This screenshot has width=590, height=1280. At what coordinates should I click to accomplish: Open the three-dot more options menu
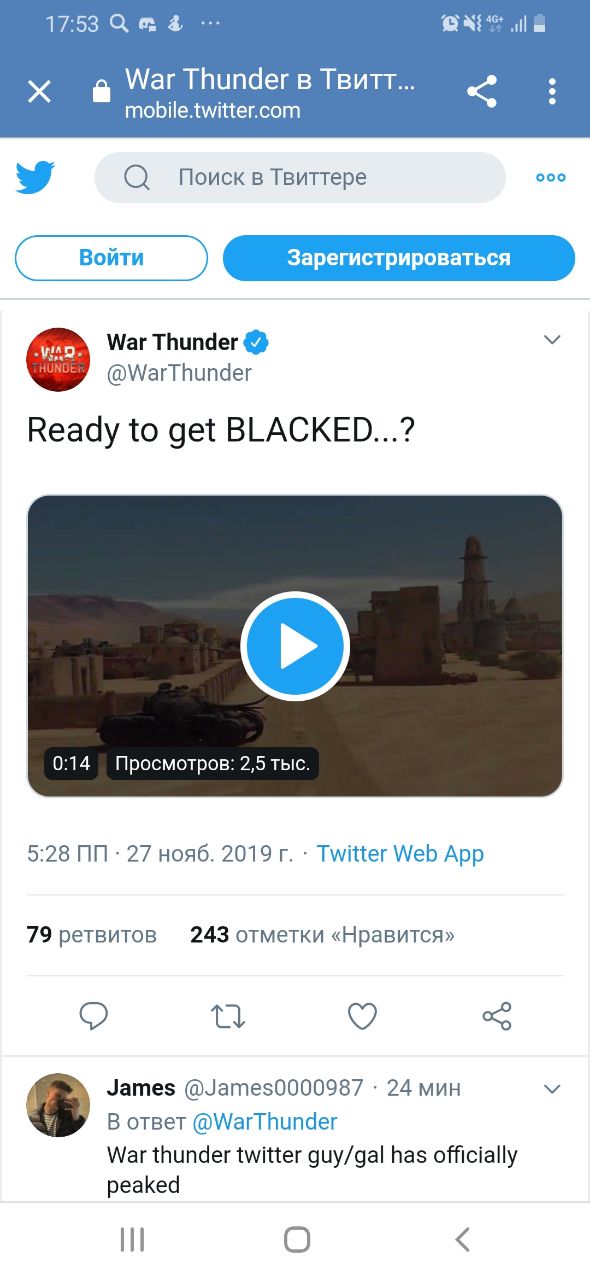551,178
